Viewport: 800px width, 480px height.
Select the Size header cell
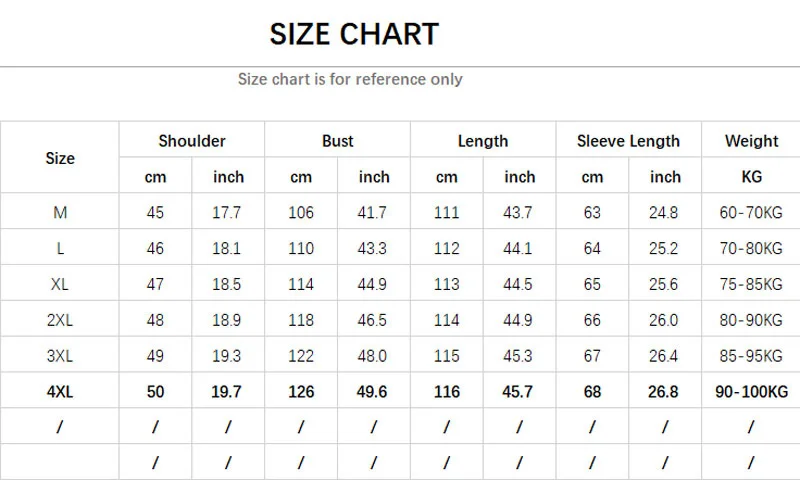60,158
